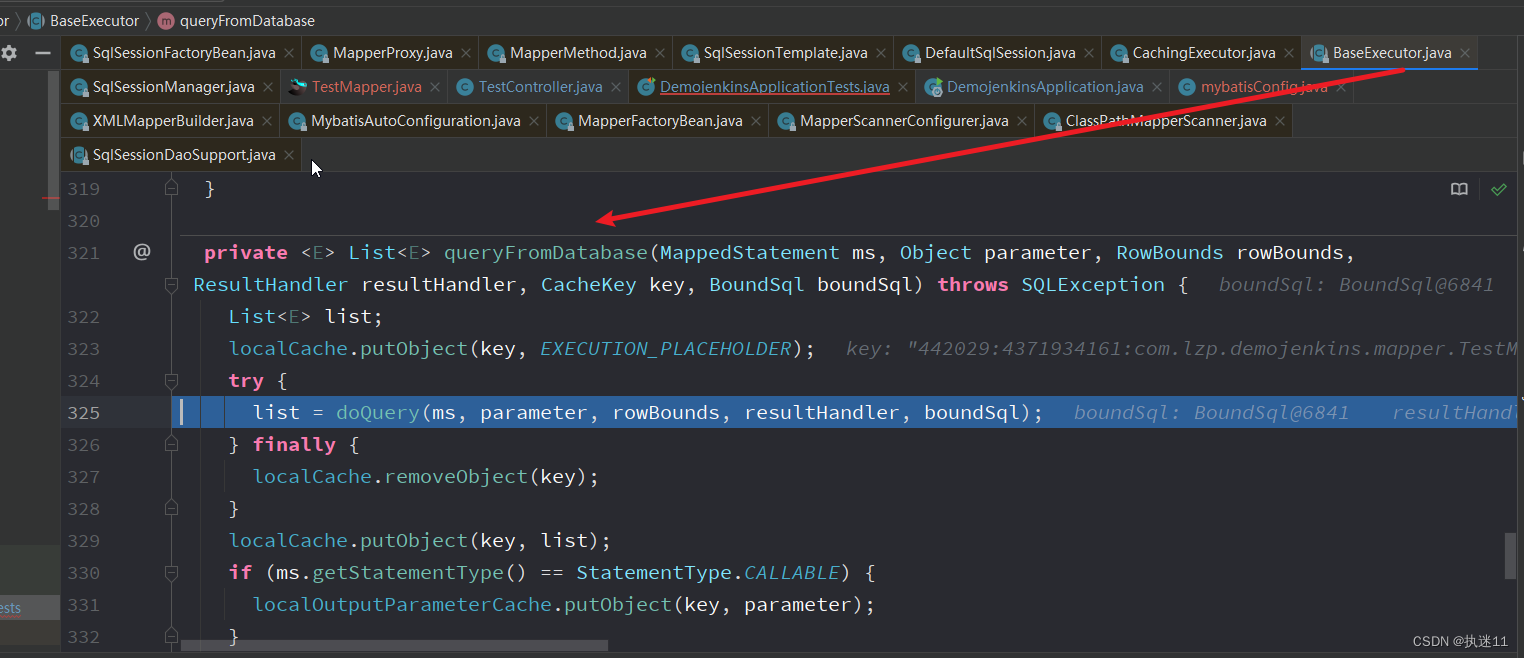Click the editor horizontal scrollbar thumb
This screenshot has width=1524, height=658.
[394, 646]
